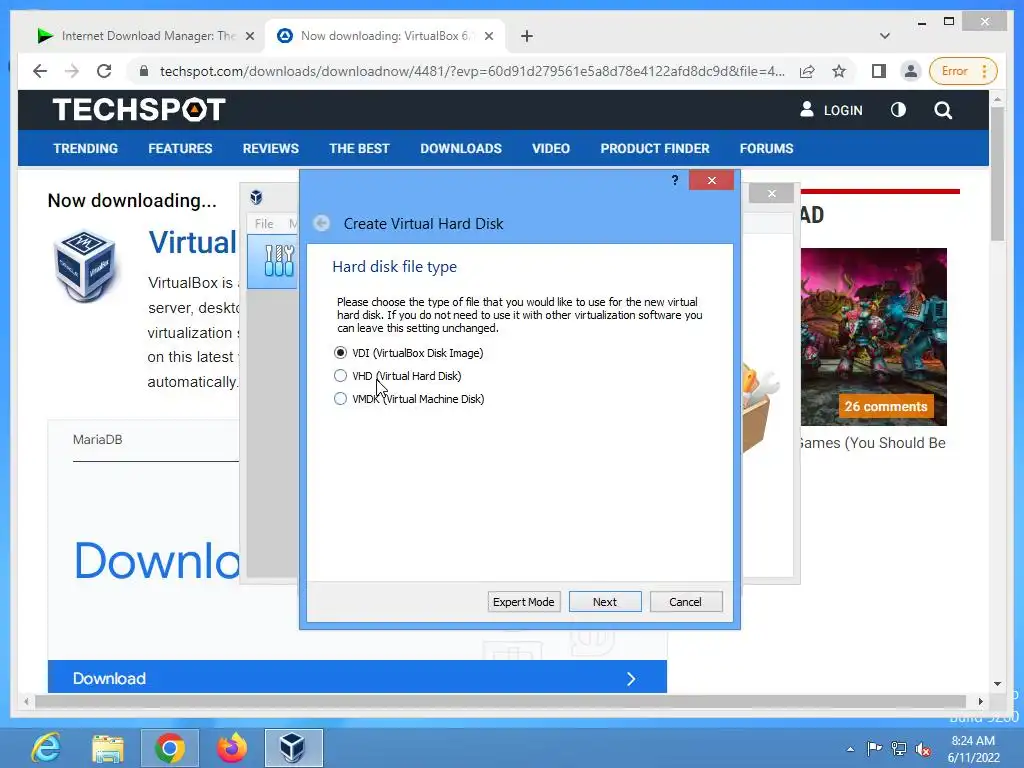Open File menu in VirtualBox Manager
This screenshot has width=1024, height=768.
(x=264, y=223)
